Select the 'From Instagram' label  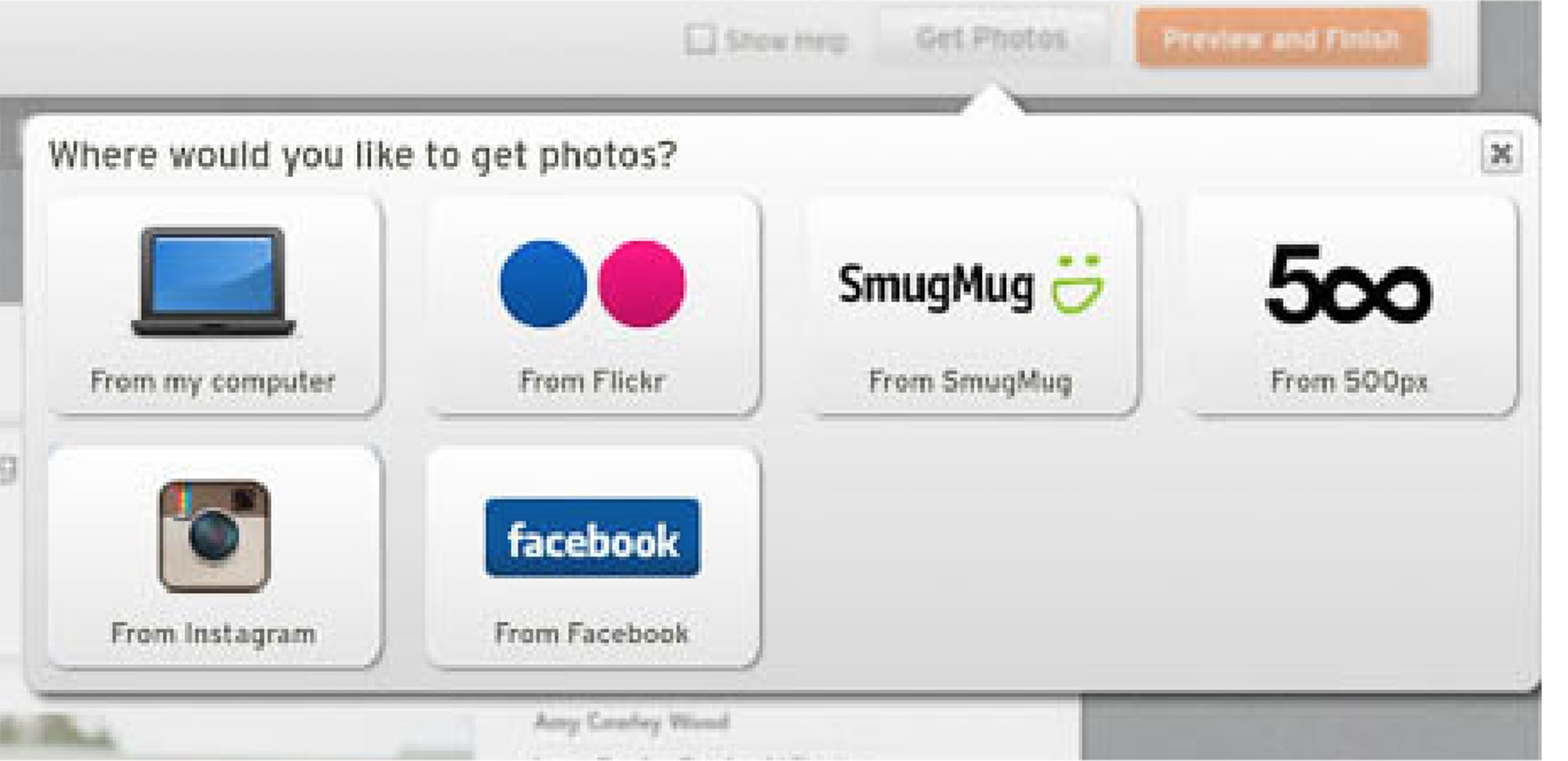213,634
